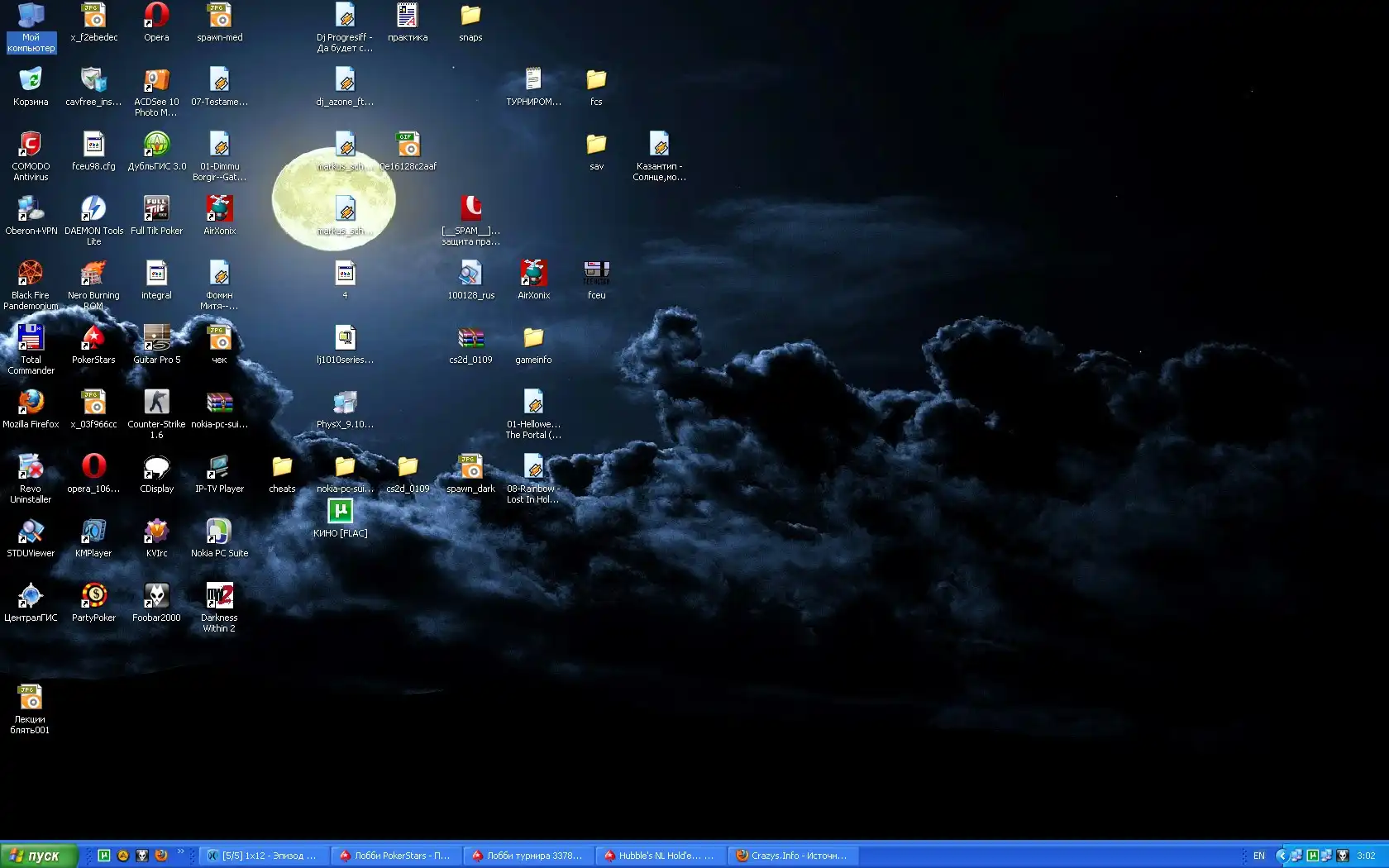This screenshot has width=1389, height=868.
Task: Open the KMPlayer desktop shortcut
Action: pyautogui.click(x=93, y=532)
